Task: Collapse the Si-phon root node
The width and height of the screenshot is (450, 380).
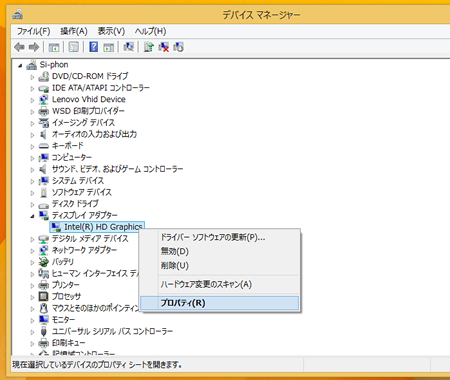Action: (x=20, y=66)
